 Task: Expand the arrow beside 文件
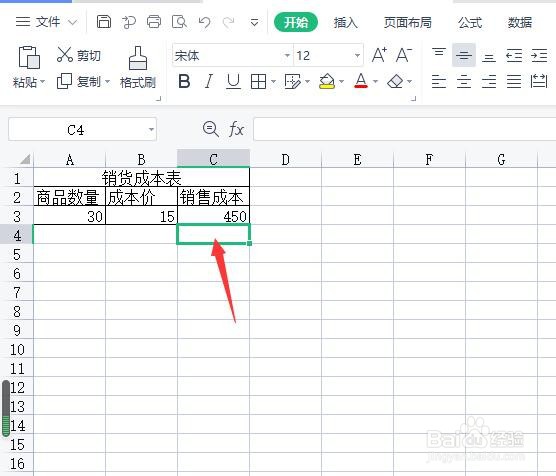(72, 22)
